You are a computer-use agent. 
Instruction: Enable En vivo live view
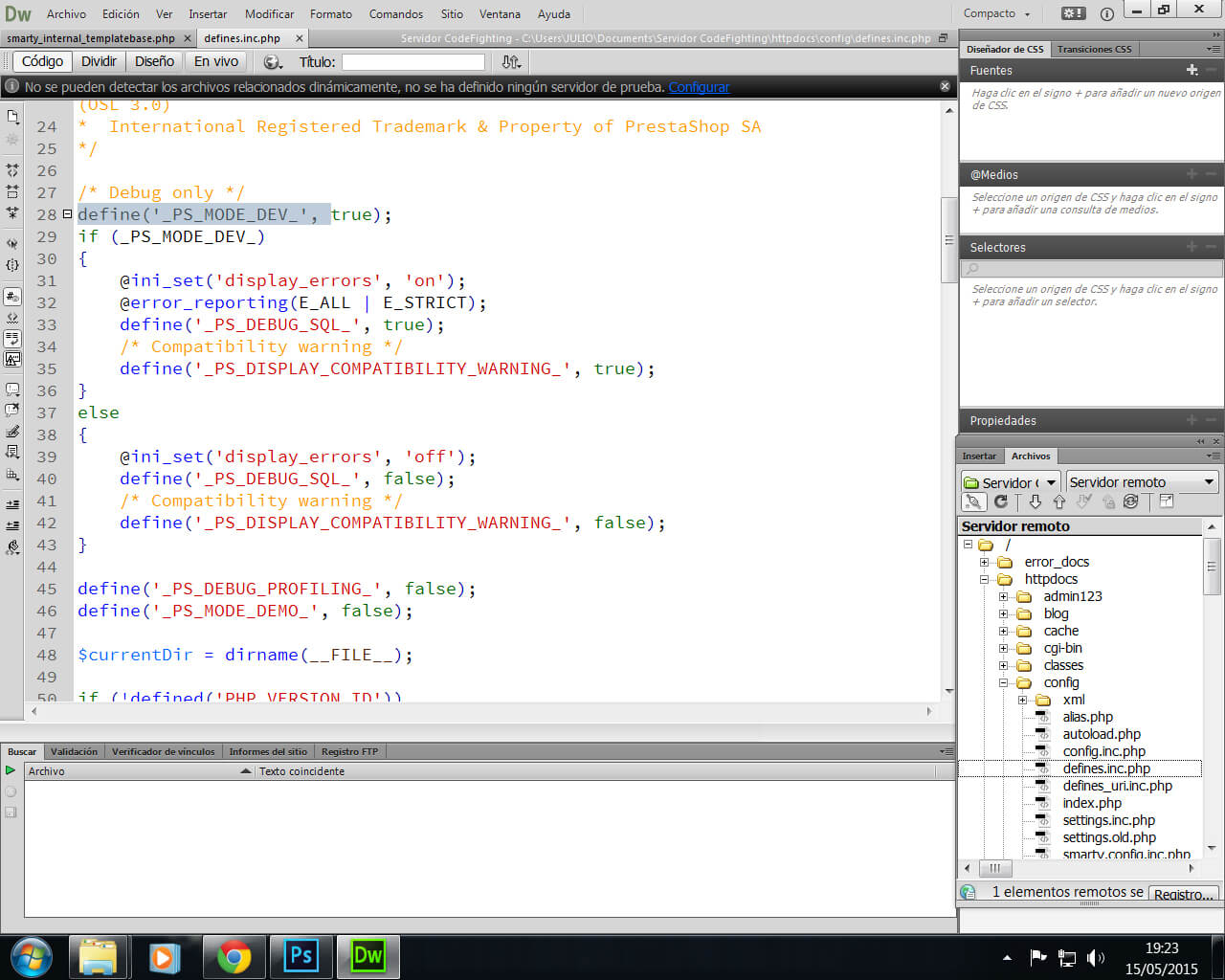pos(215,61)
